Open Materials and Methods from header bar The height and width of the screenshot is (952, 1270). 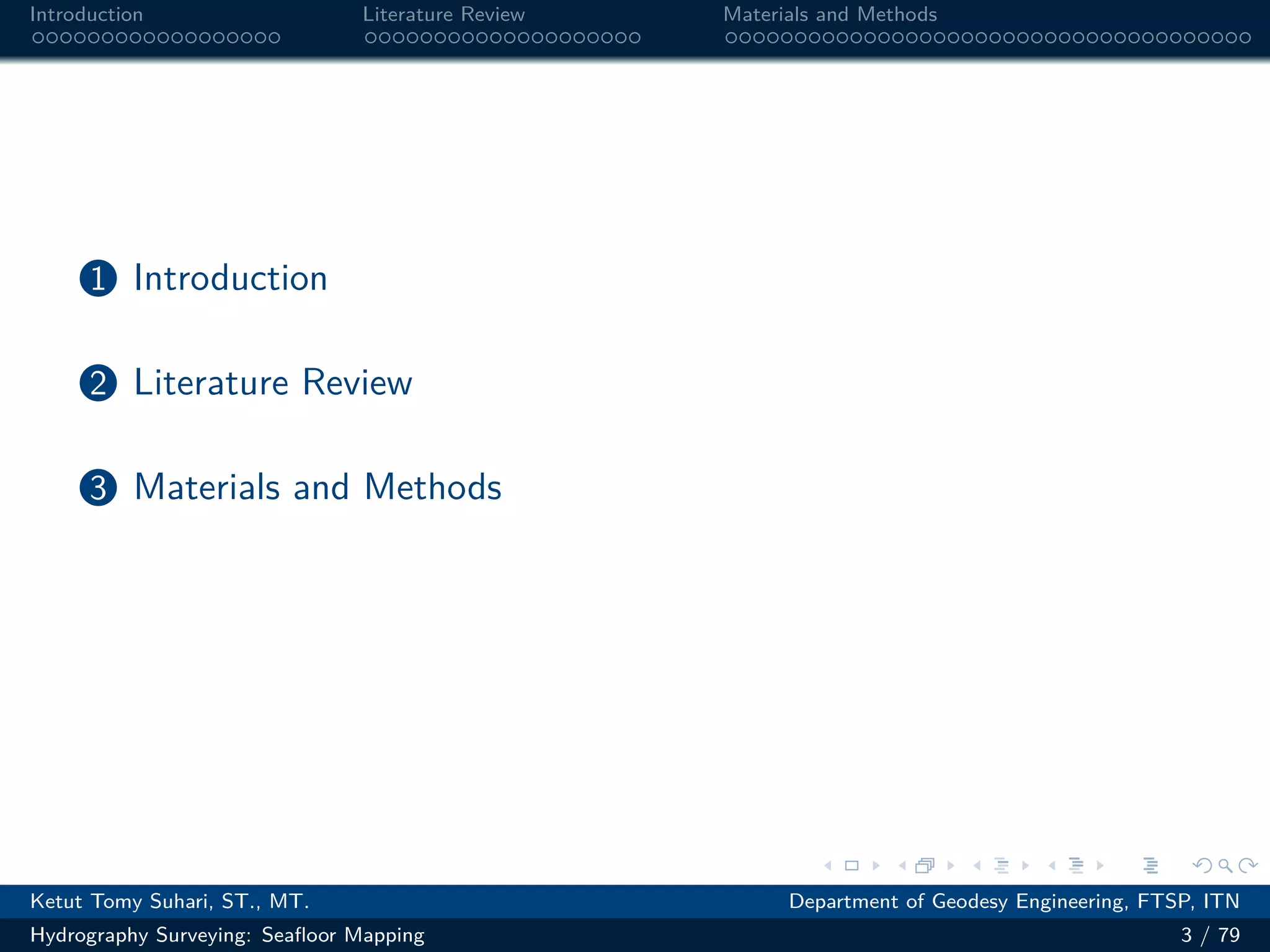[830, 14]
